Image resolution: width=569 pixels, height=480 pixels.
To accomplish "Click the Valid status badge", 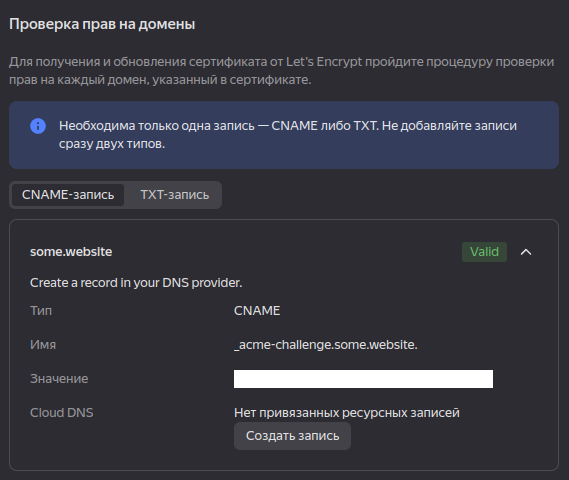I will [484, 252].
